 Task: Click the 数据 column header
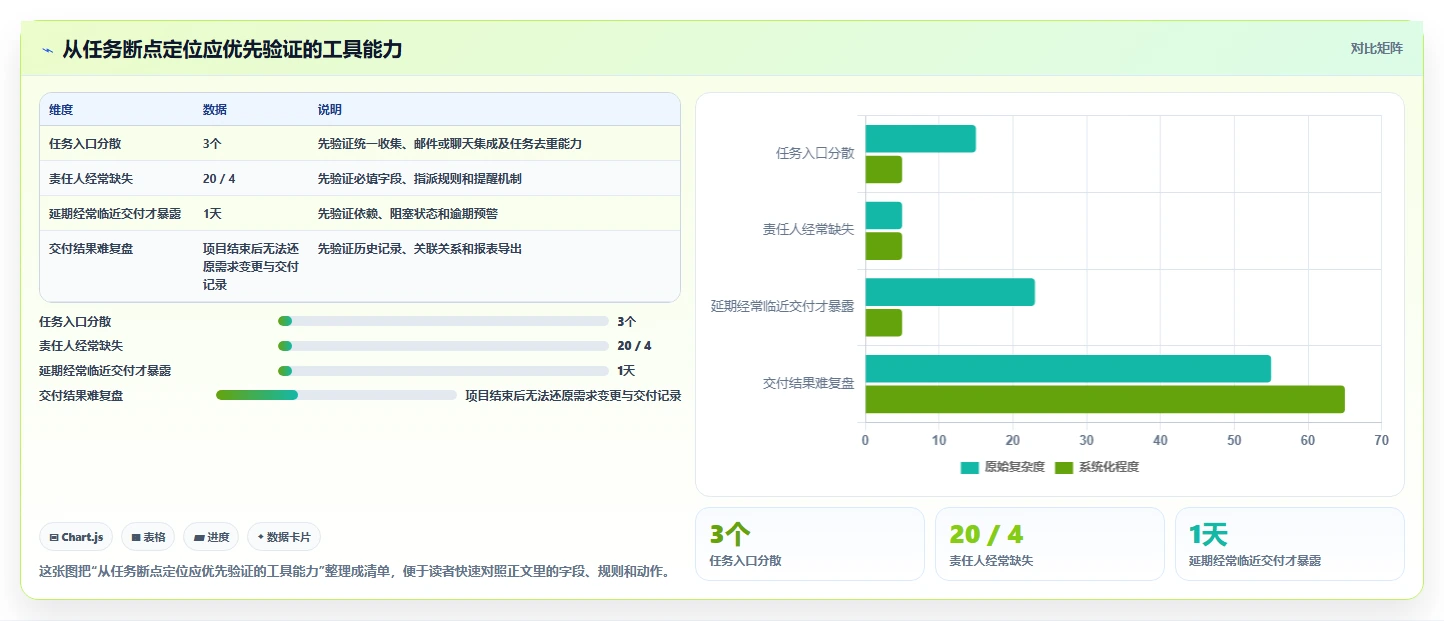click(215, 110)
